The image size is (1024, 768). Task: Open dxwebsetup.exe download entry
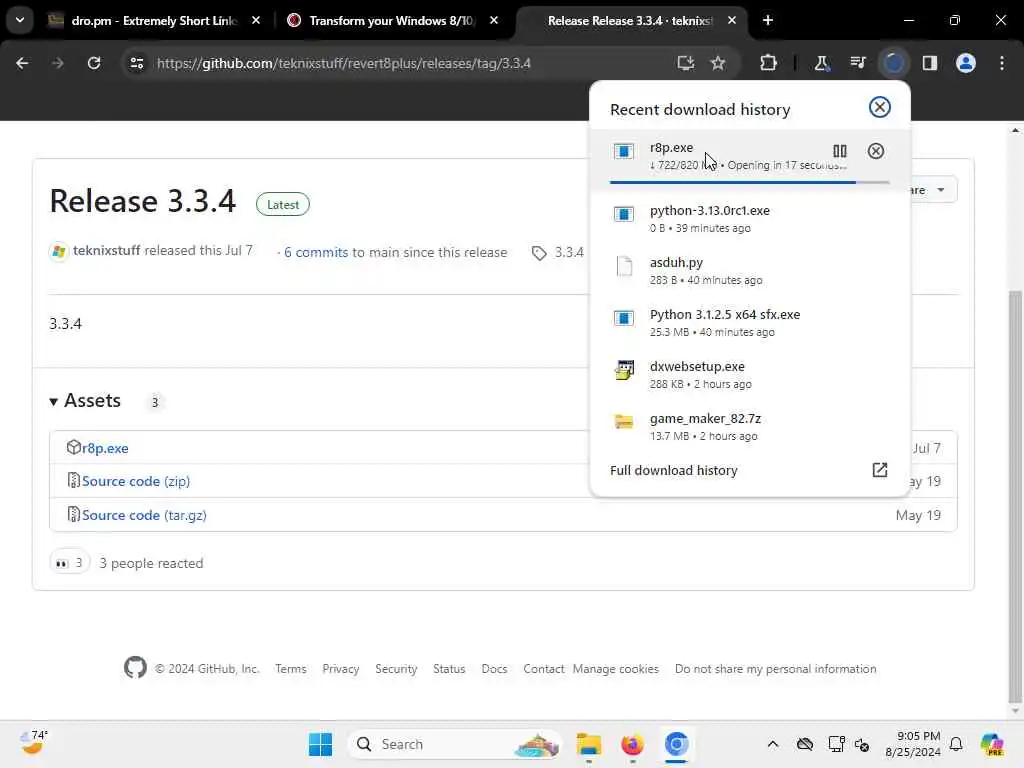(748, 375)
